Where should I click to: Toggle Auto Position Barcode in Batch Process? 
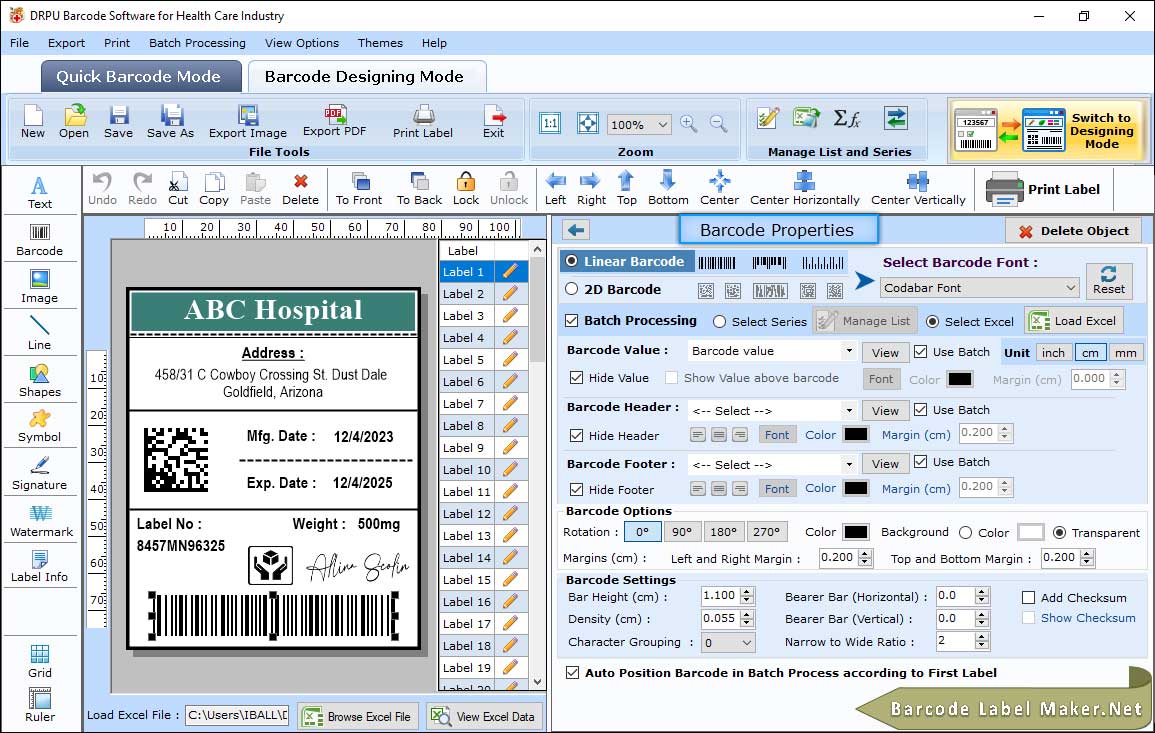pos(572,673)
